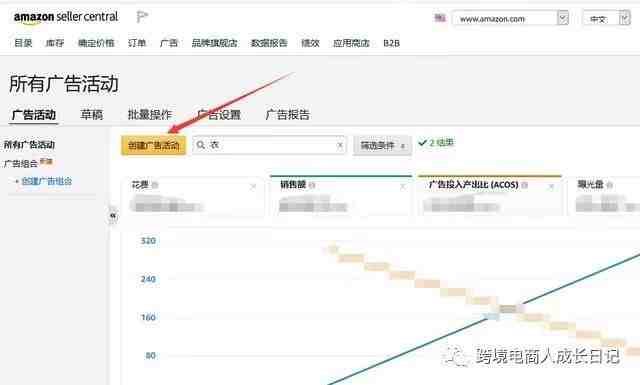Open the 广告报告 tab
The height and width of the screenshot is (385, 640).
[x=288, y=115]
